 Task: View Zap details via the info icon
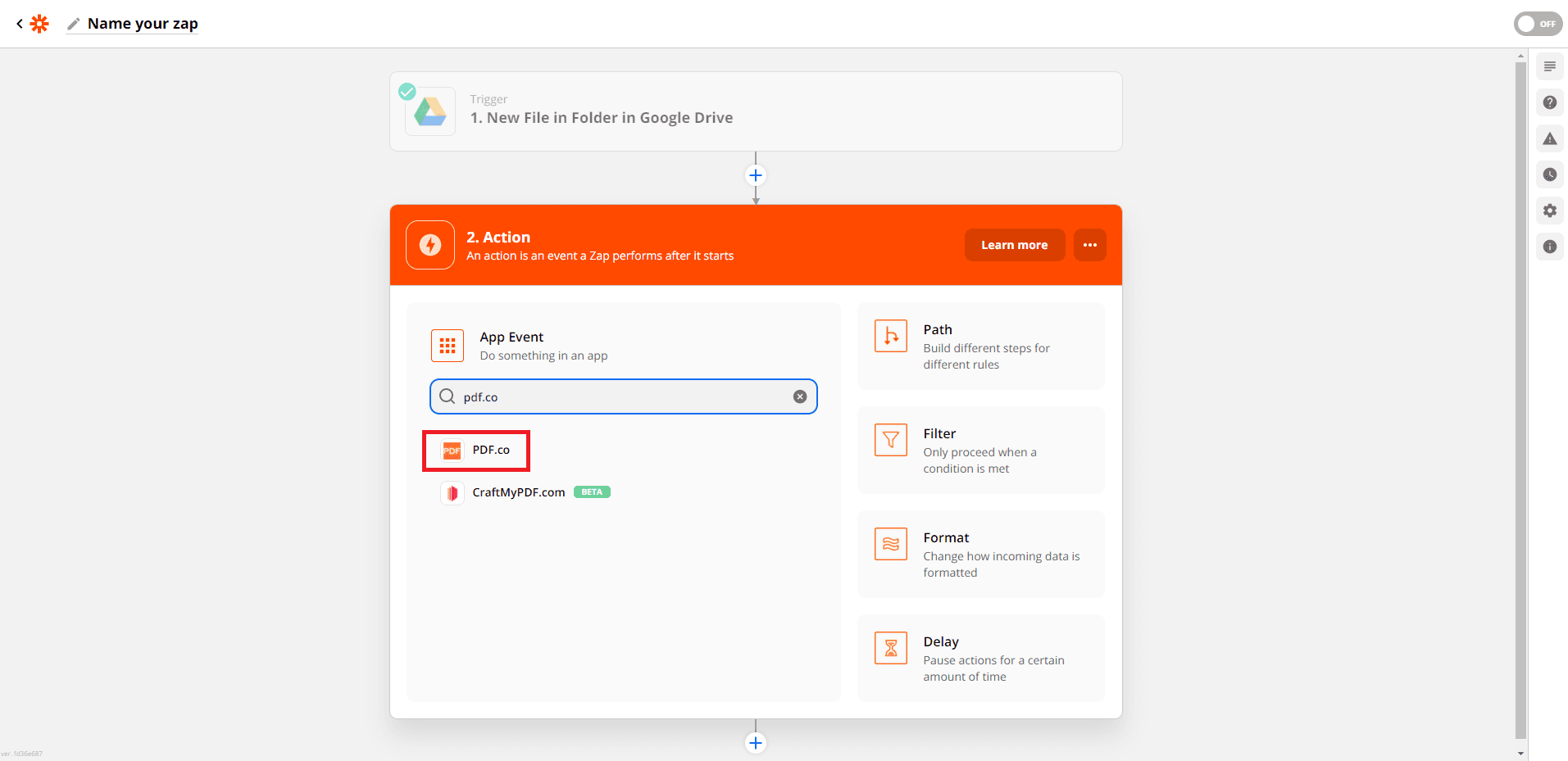(x=1549, y=247)
